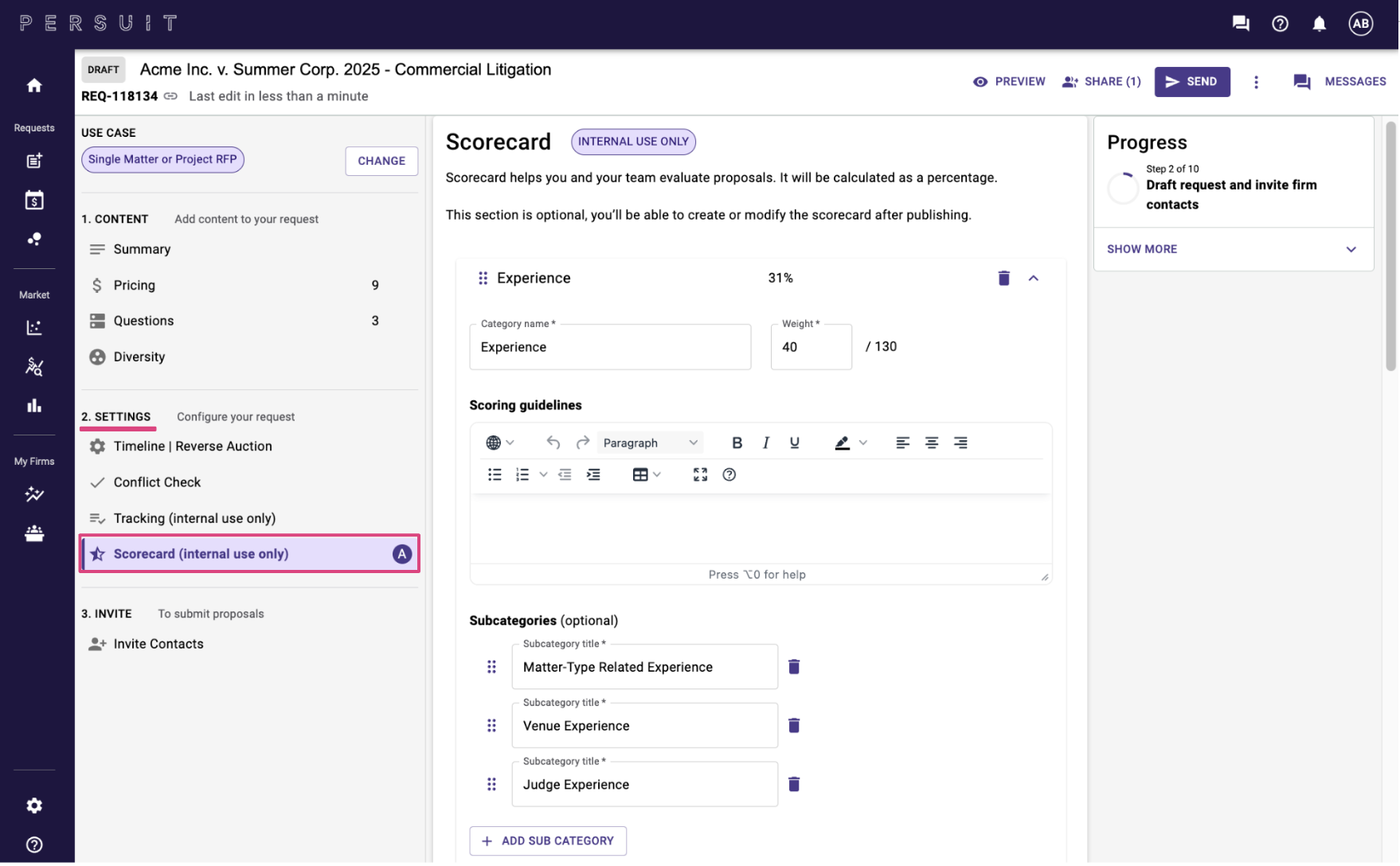
Task: Grab the Experience category drag handle
Action: click(483, 278)
